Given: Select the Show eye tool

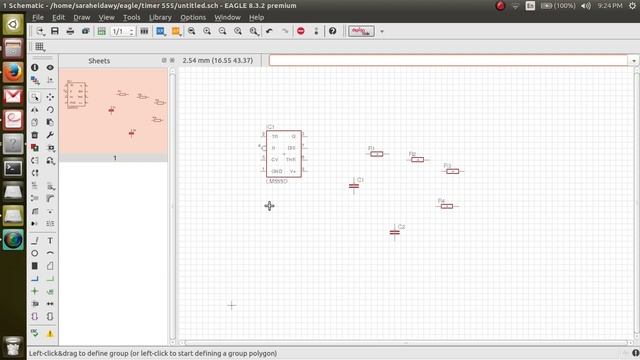Looking at the screenshot, I should click(50, 67).
